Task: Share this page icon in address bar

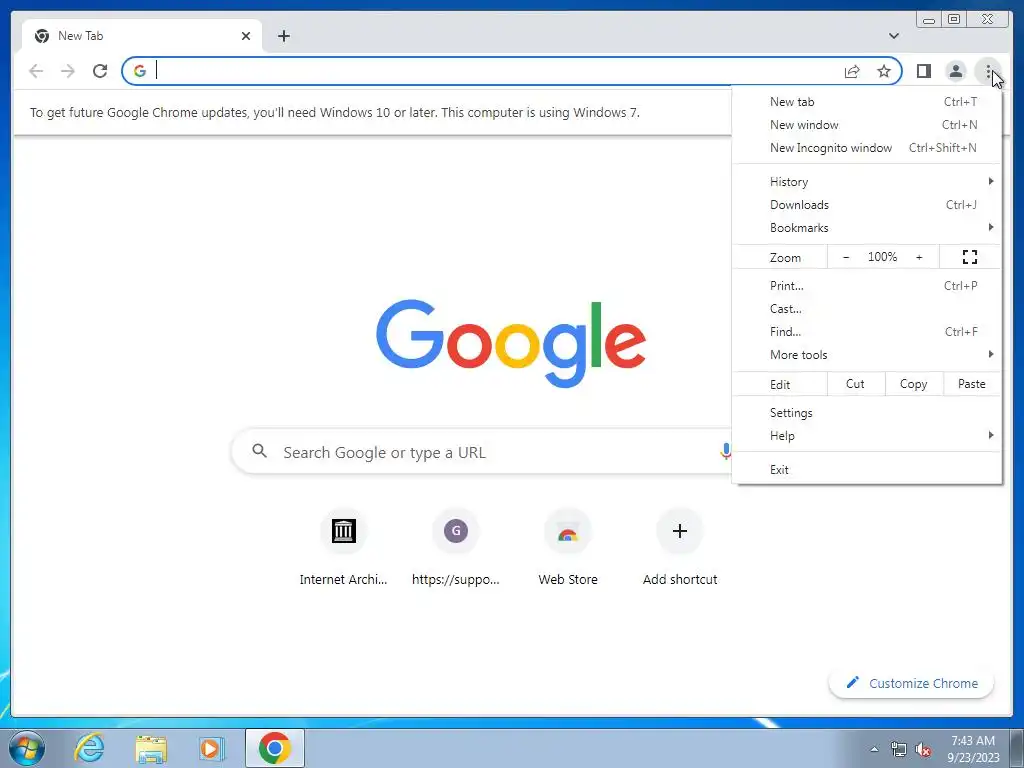Action: (x=852, y=71)
